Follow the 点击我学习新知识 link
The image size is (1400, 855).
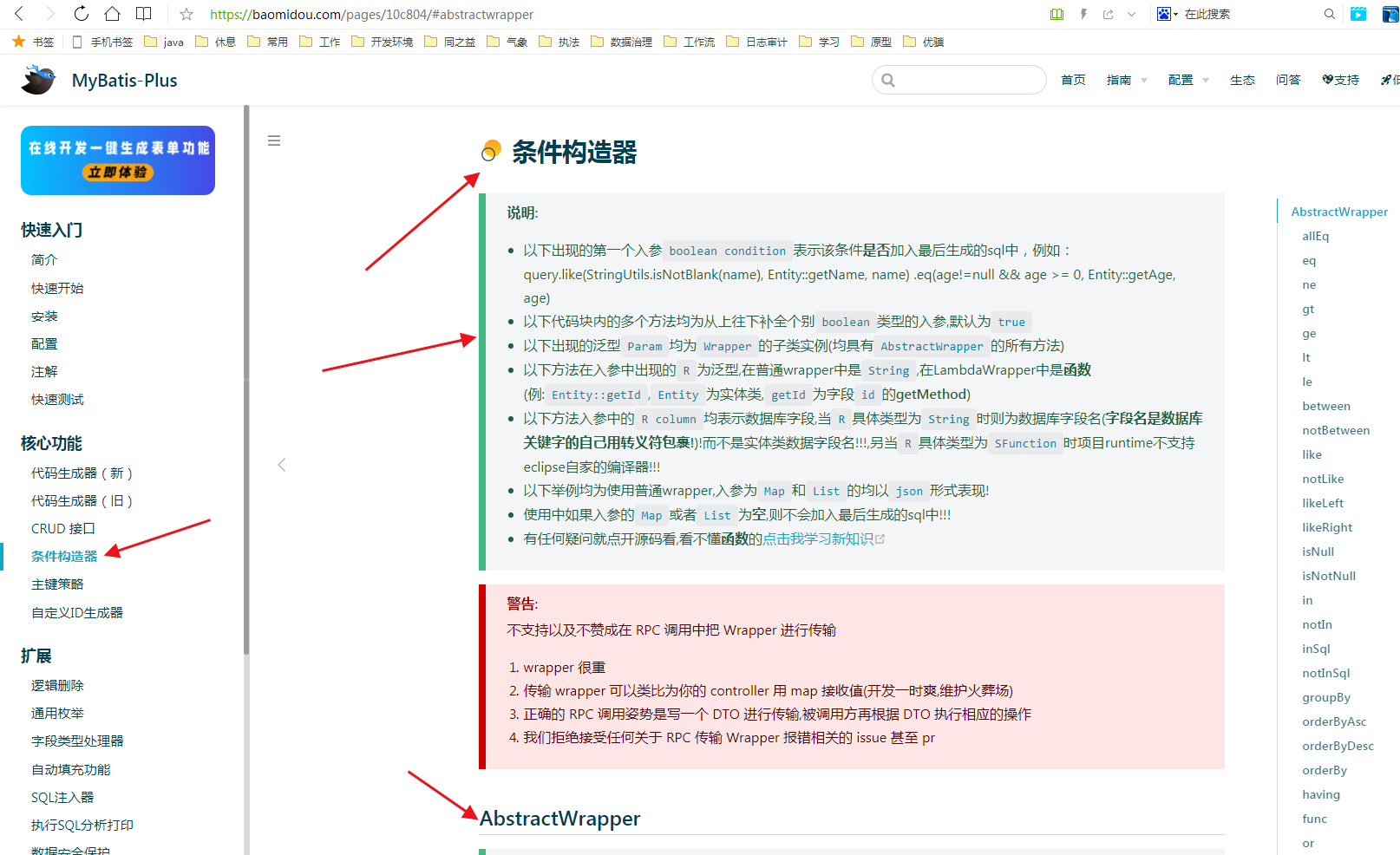[x=818, y=539]
